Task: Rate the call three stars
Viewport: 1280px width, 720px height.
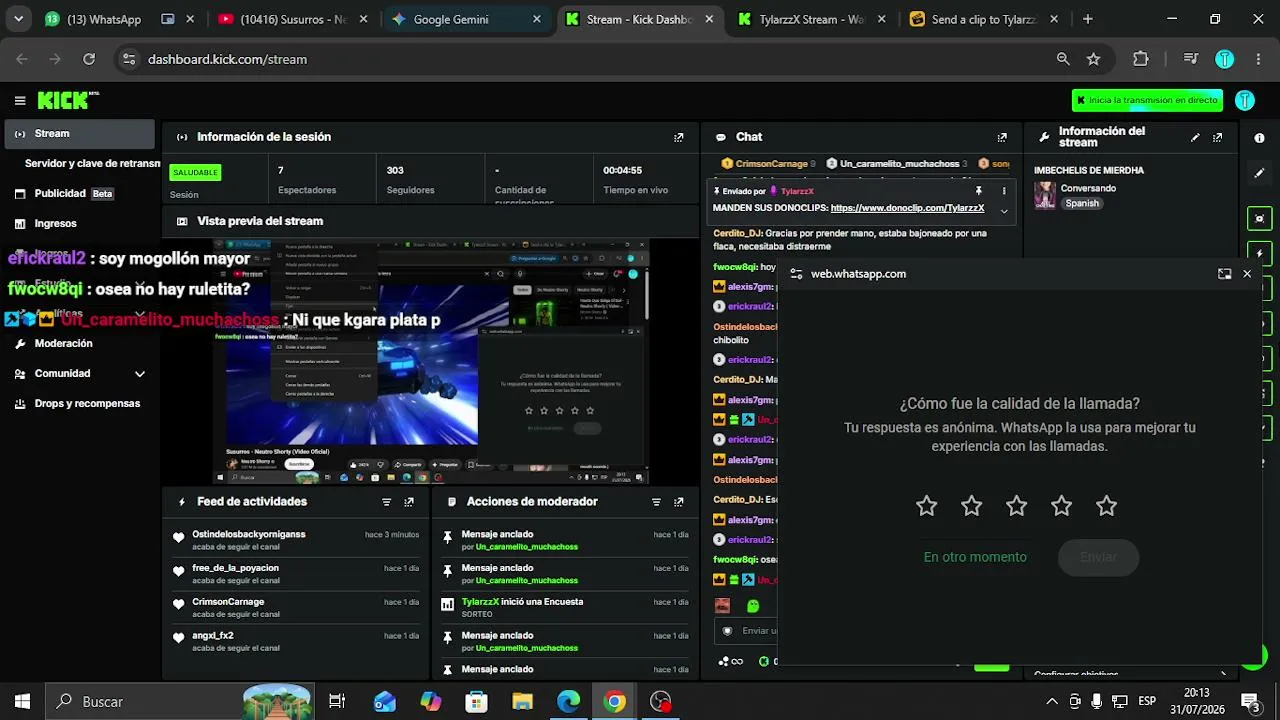Action: click(1017, 506)
